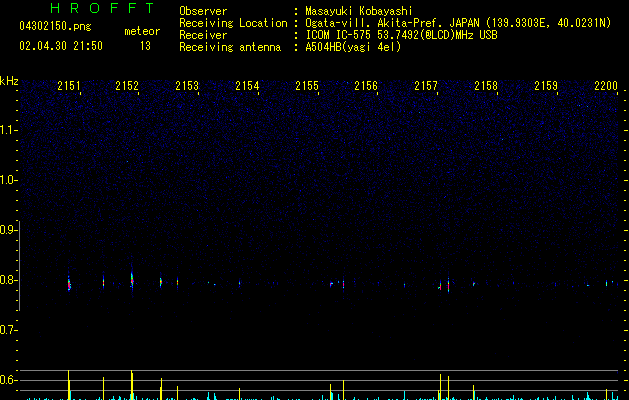
Task: Click the tall yellow intensity spike just before 2152
Action: [x=132, y=385]
